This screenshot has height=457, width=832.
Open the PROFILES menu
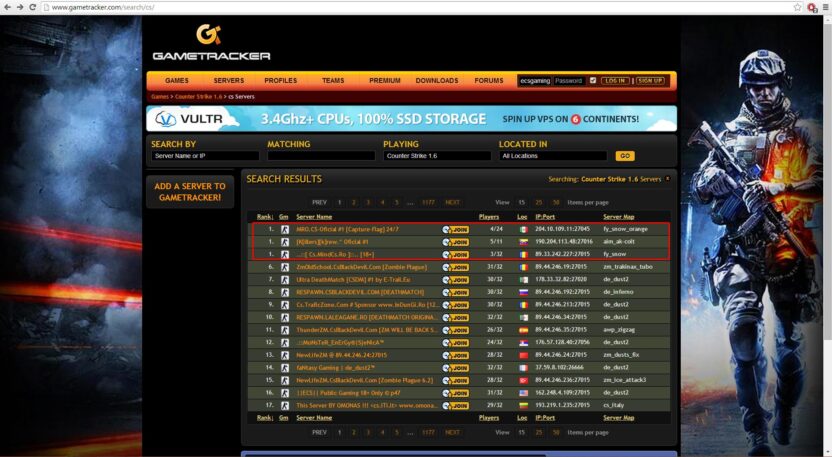click(x=281, y=81)
